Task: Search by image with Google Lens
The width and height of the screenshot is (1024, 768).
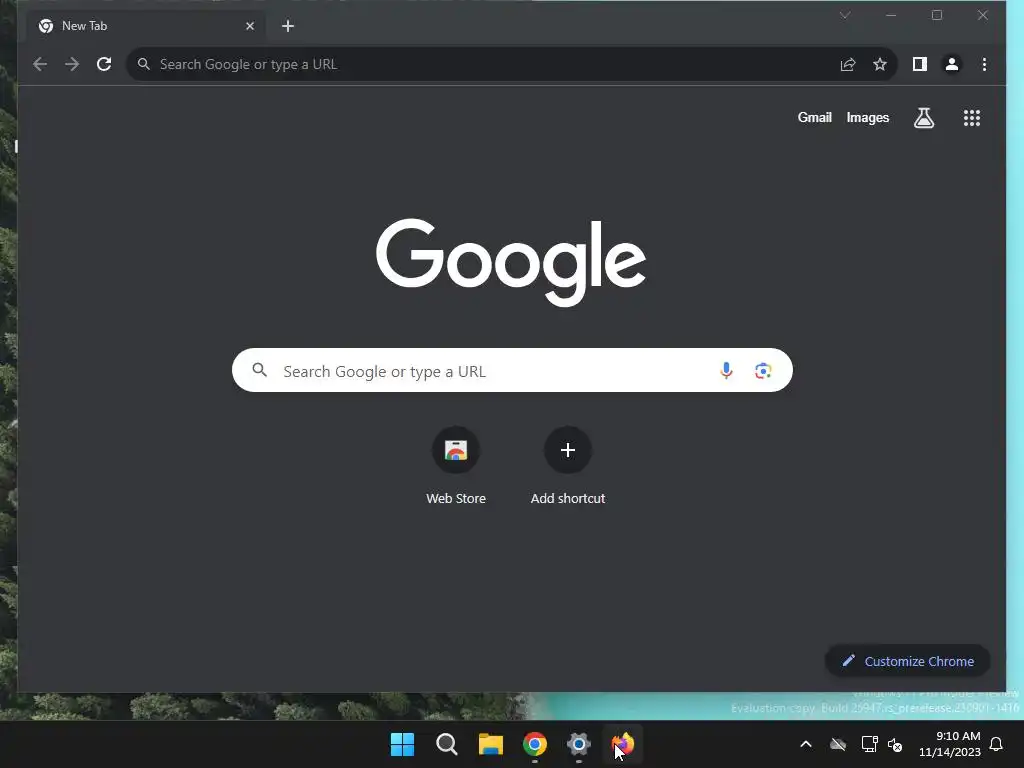Action: (x=763, y=370)
